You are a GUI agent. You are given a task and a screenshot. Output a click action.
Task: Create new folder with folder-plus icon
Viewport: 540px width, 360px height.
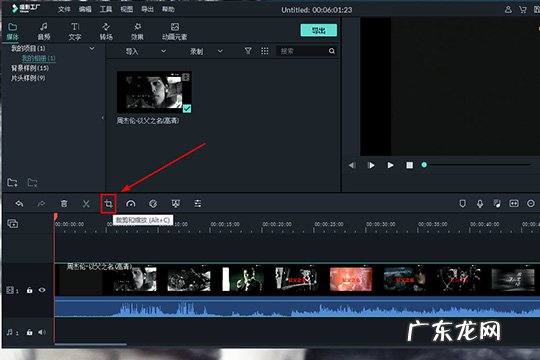[12, 183]
